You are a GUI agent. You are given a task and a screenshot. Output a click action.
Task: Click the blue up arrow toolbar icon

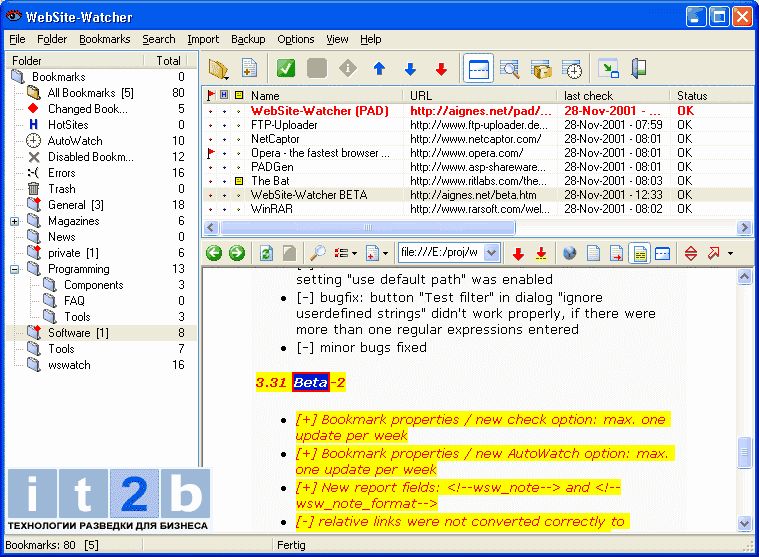point(379,69)
